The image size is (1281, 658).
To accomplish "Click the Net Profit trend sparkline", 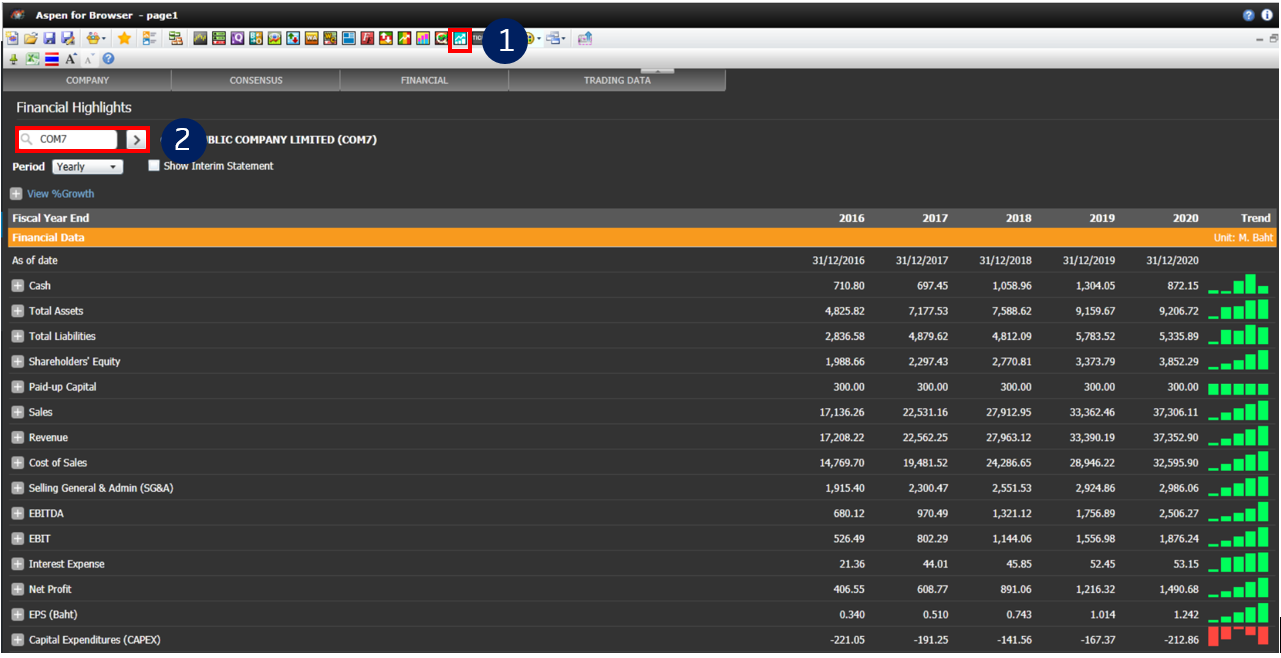I will 1238,588.
